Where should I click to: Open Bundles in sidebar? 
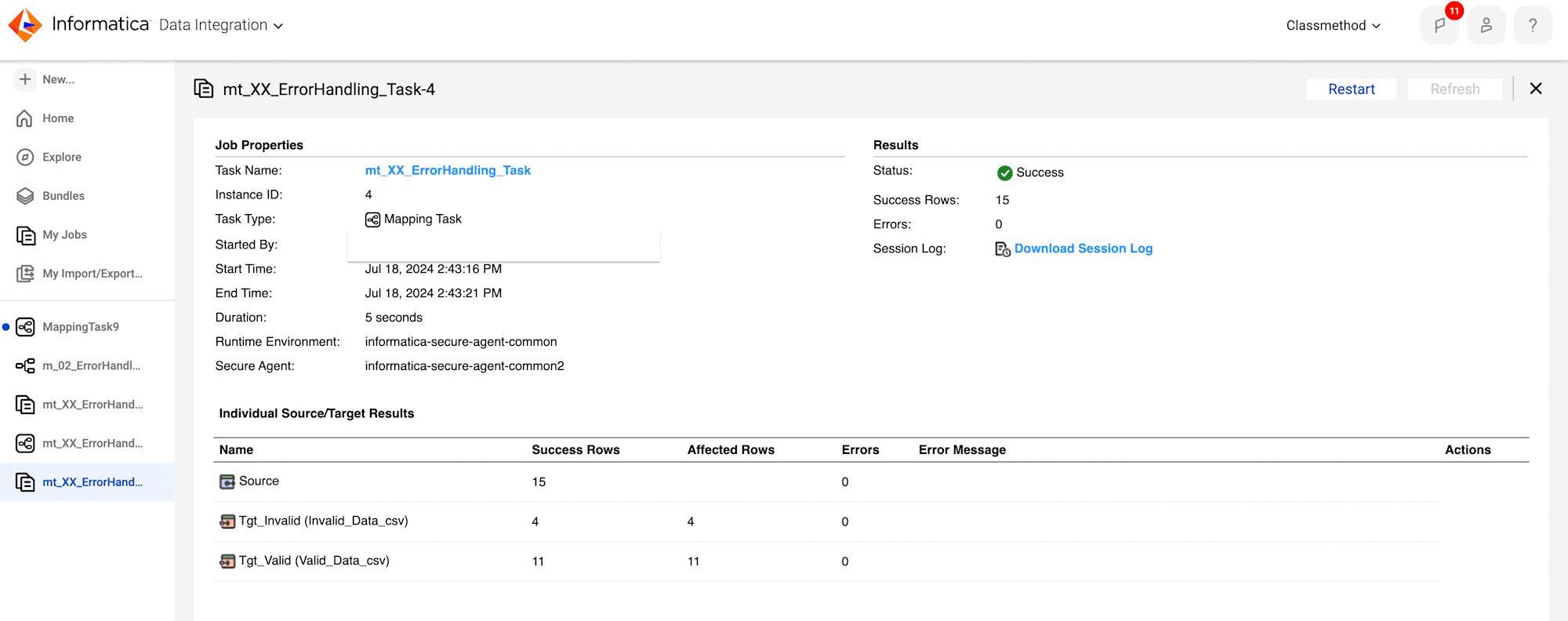(64, 196)
